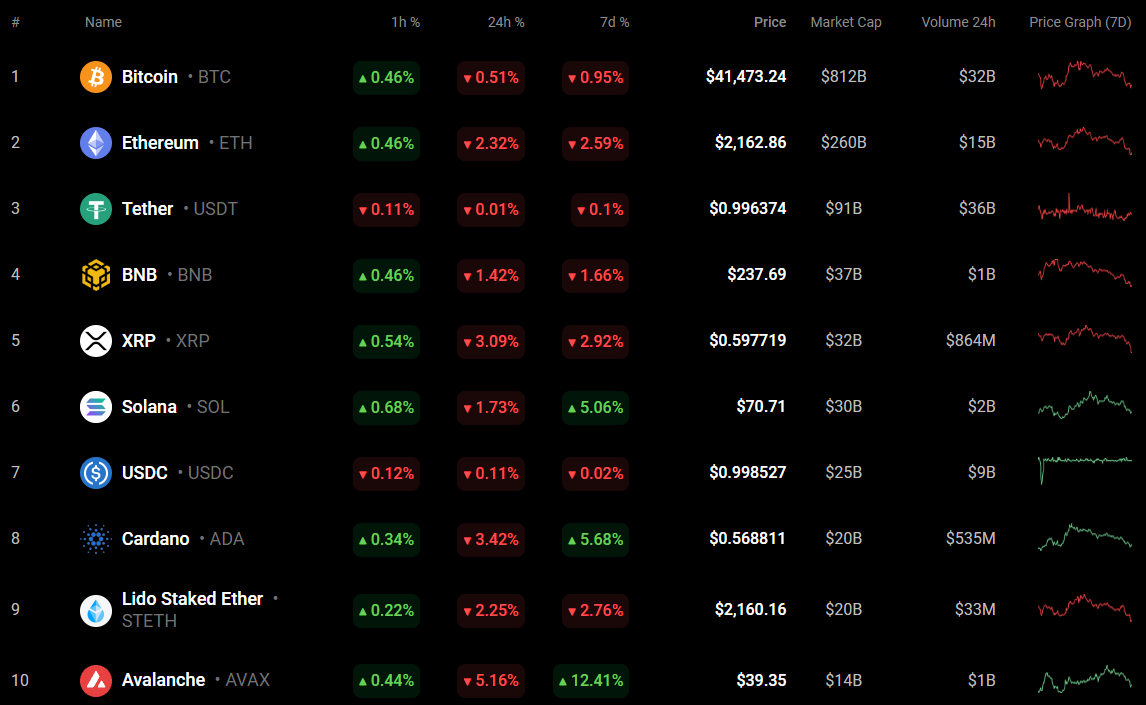Click the Lido Staked Ether icon
This screenshot has width=1146, height=705.
tap(96, 610)
